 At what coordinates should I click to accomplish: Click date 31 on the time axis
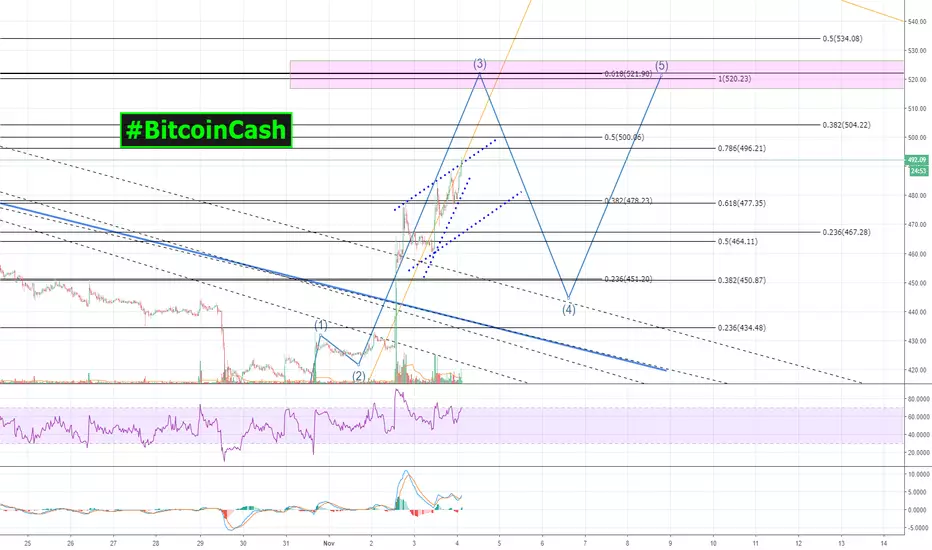tap(286, 543)
